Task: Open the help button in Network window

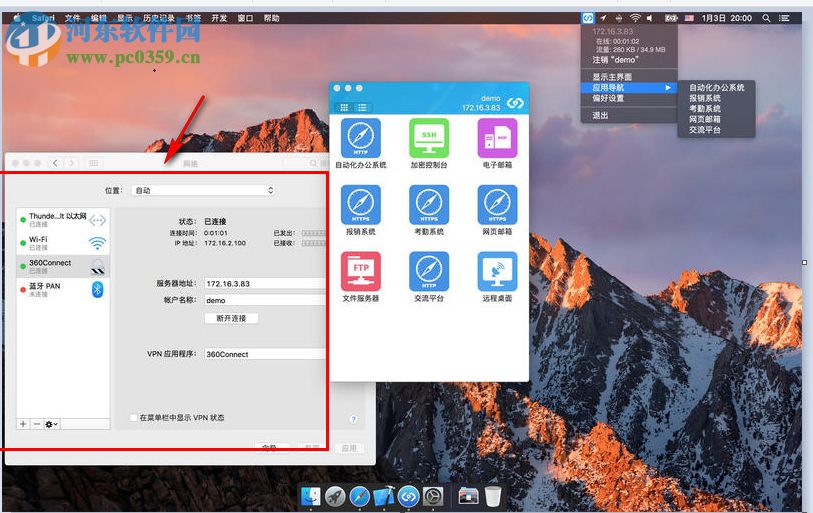Action: coord(354,419)
